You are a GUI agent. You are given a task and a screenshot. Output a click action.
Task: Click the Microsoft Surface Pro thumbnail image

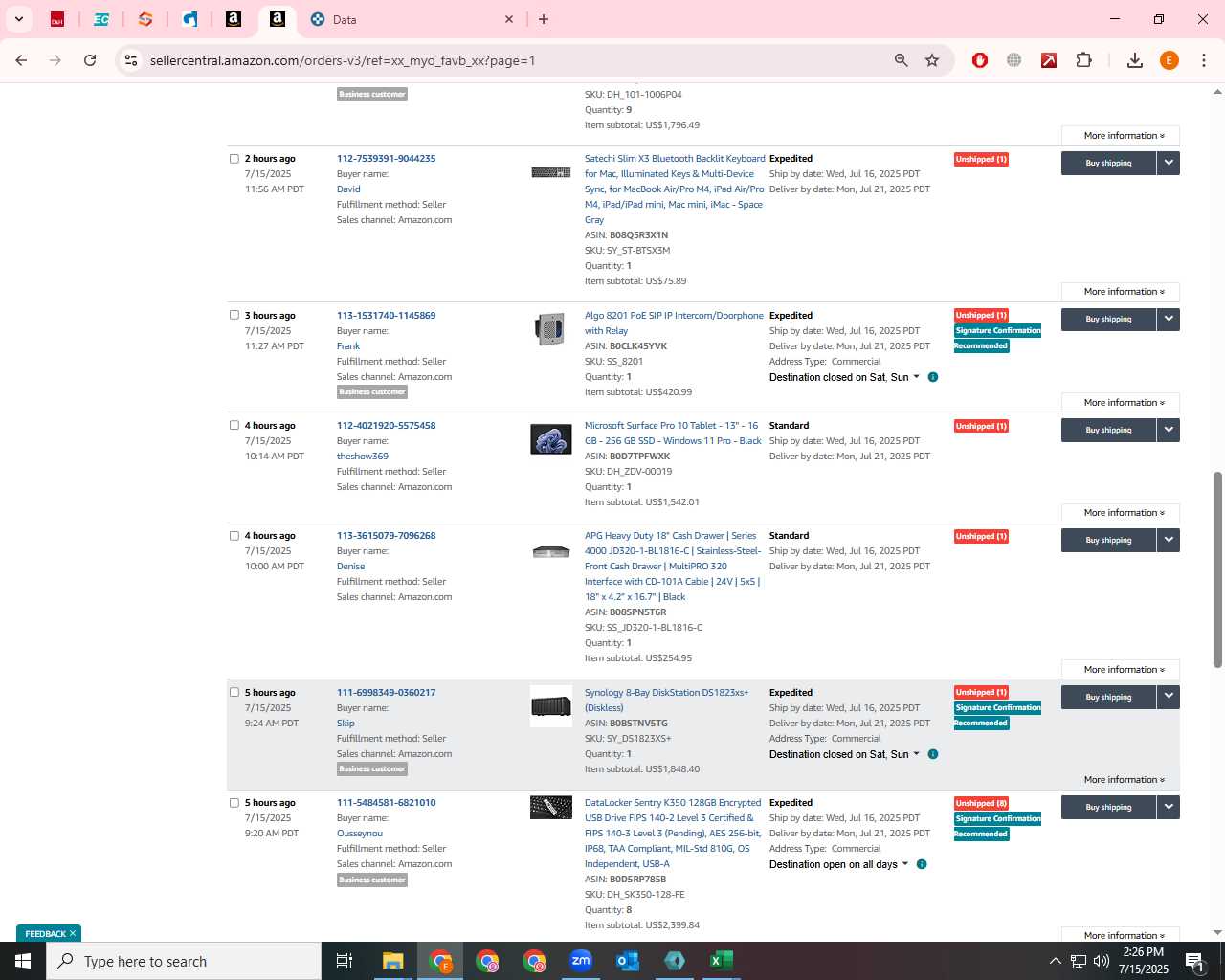point(551,439)
